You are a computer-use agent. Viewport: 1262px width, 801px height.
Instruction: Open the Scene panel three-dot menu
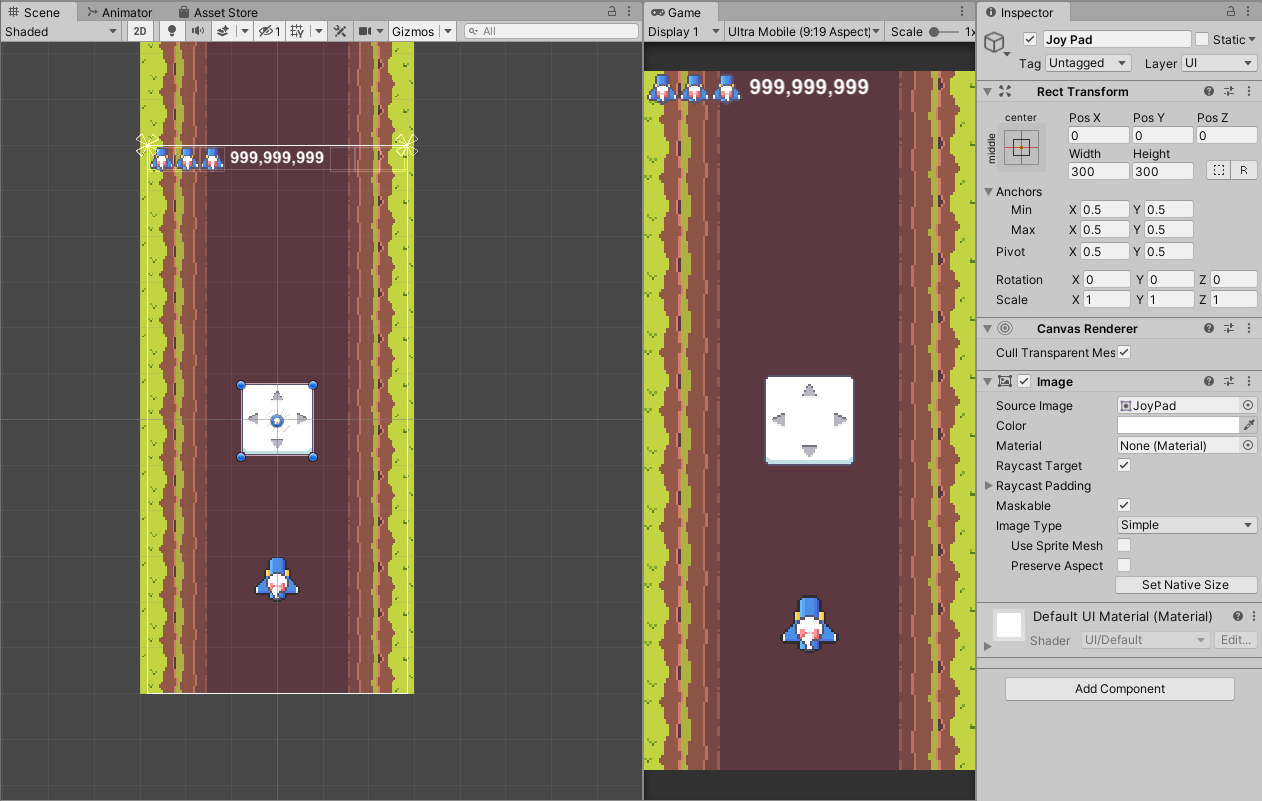[629, 12]
